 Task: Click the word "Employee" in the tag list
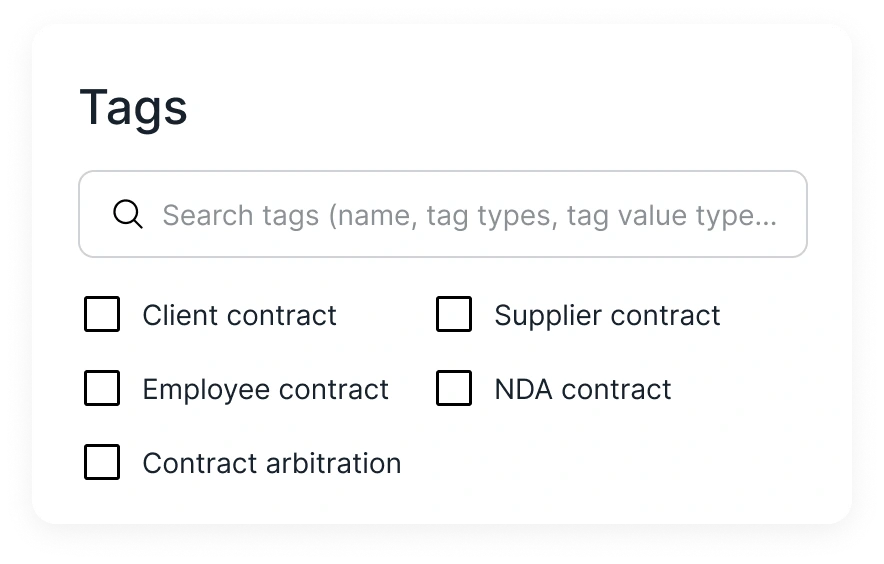[x=206, y=389]
